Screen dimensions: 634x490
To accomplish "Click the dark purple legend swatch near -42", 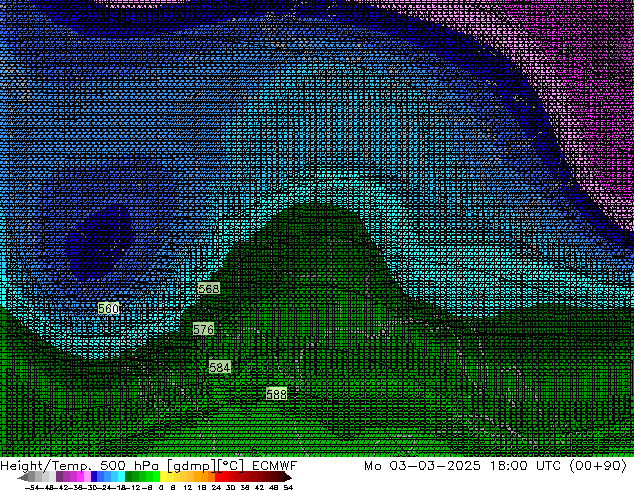I will point(59,476).
